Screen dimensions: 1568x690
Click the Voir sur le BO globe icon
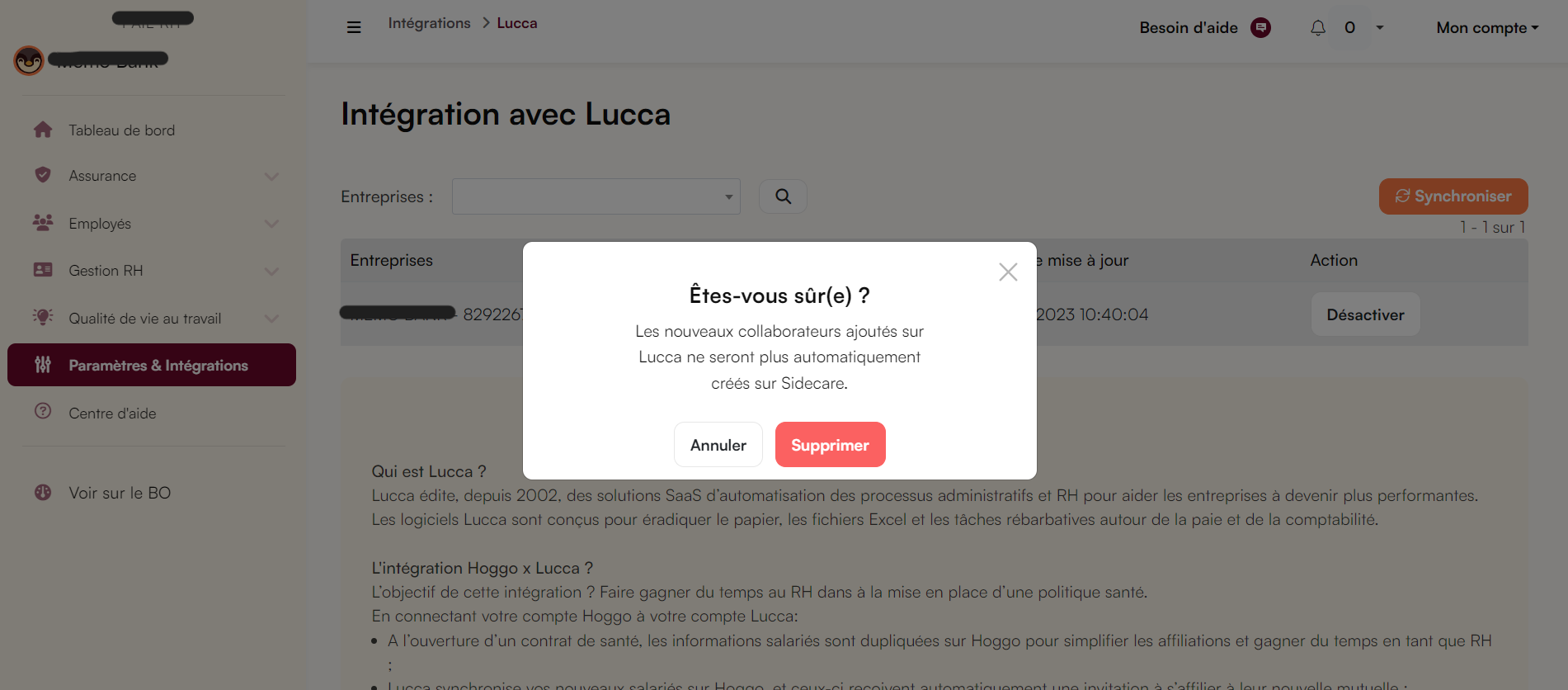[x=42, y=492]
